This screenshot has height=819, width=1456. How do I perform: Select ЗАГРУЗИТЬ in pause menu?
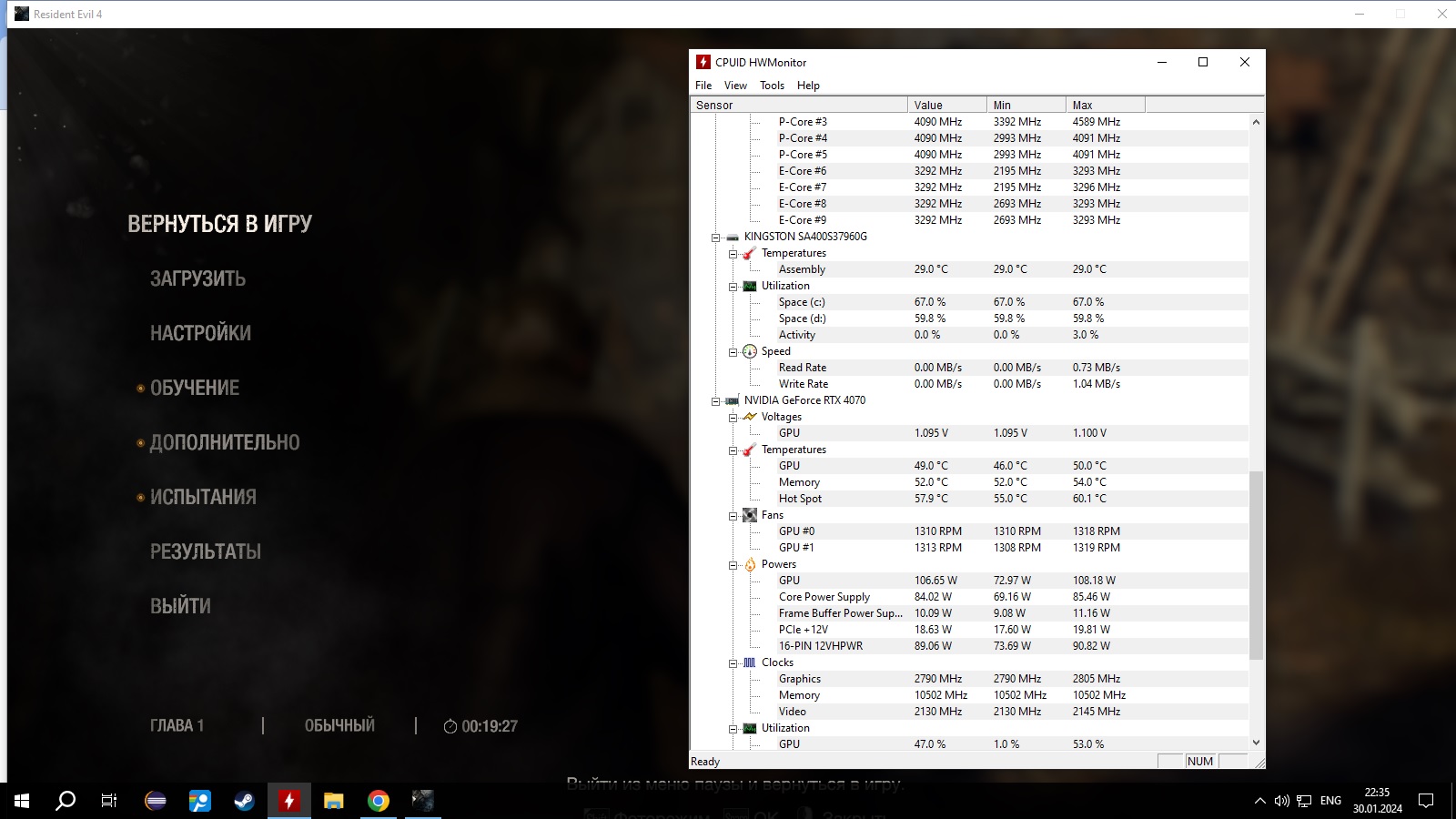197,278
